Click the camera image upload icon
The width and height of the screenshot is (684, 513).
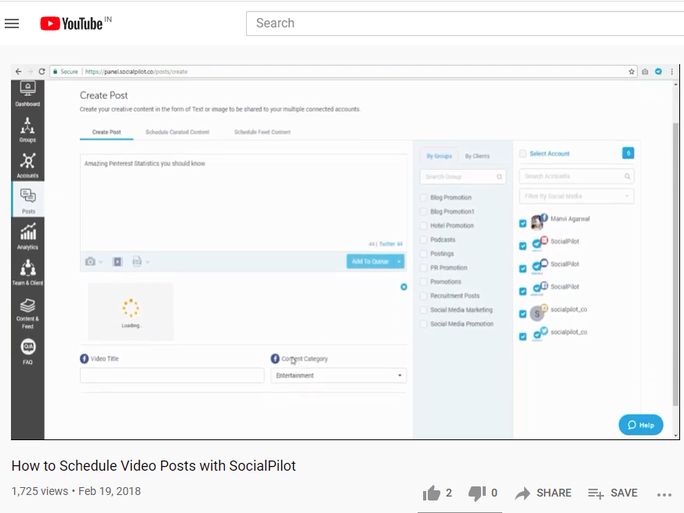[90, 261]
